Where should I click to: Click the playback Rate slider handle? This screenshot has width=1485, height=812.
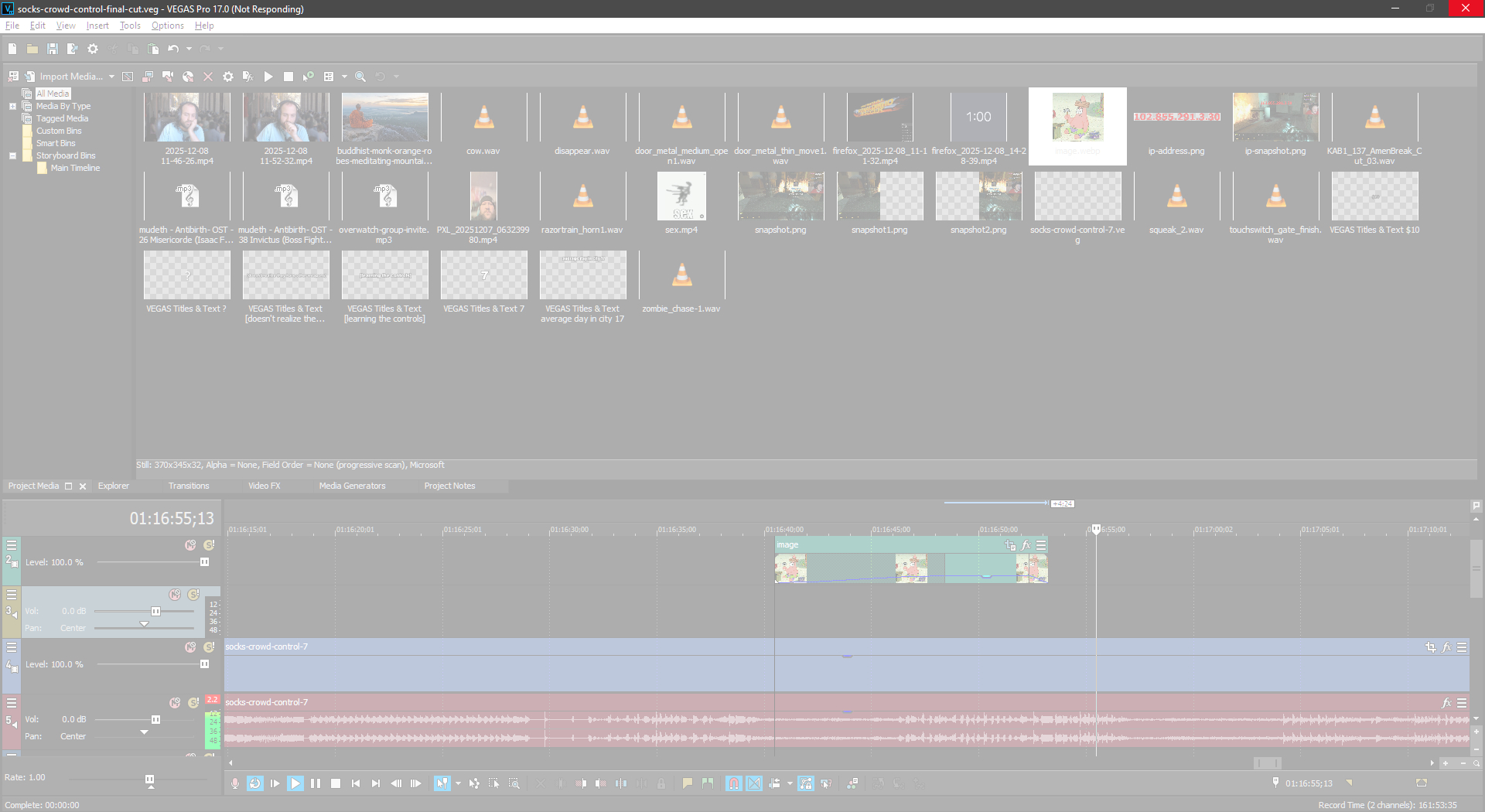pyautogui.click(x=150, y=780)
